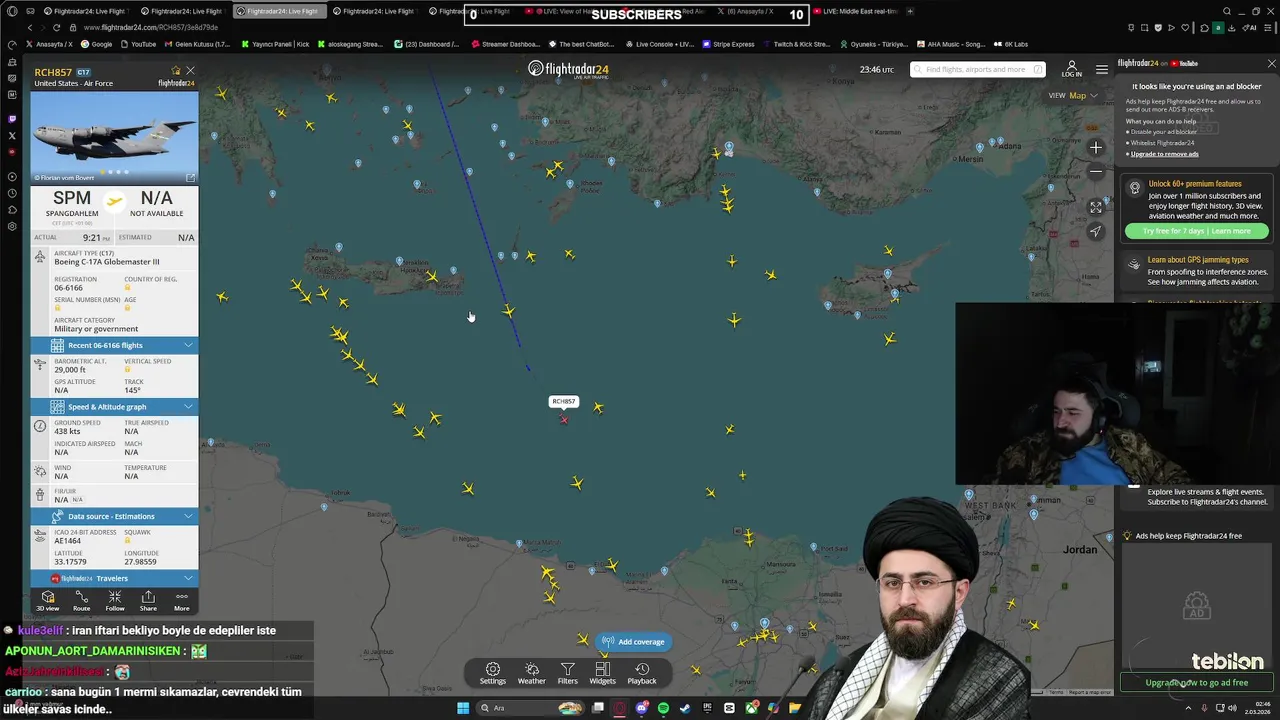Open the Weather layers
This screenshot has height=720, width=1280.
click(532, 673)
